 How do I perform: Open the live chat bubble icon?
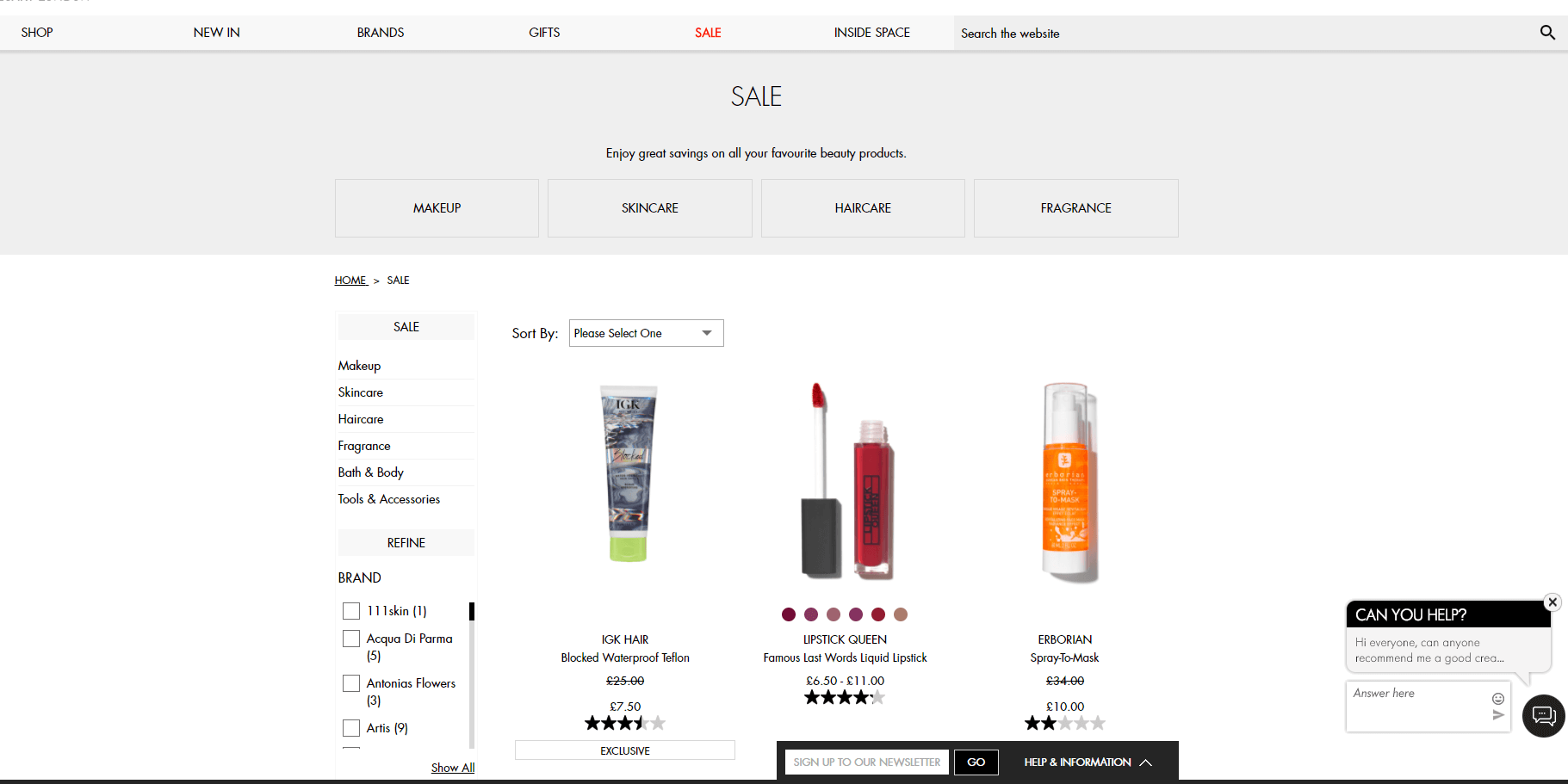pyautogui.click(x=1544, y=716)
